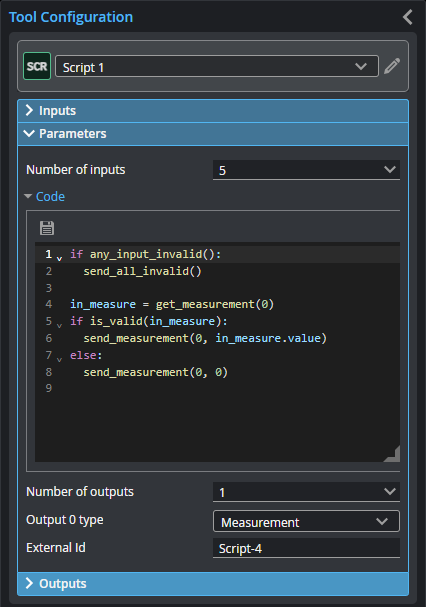Screen dimensions: 426x607
Task: Fold the if block at line 5
Action: point(59,325)
